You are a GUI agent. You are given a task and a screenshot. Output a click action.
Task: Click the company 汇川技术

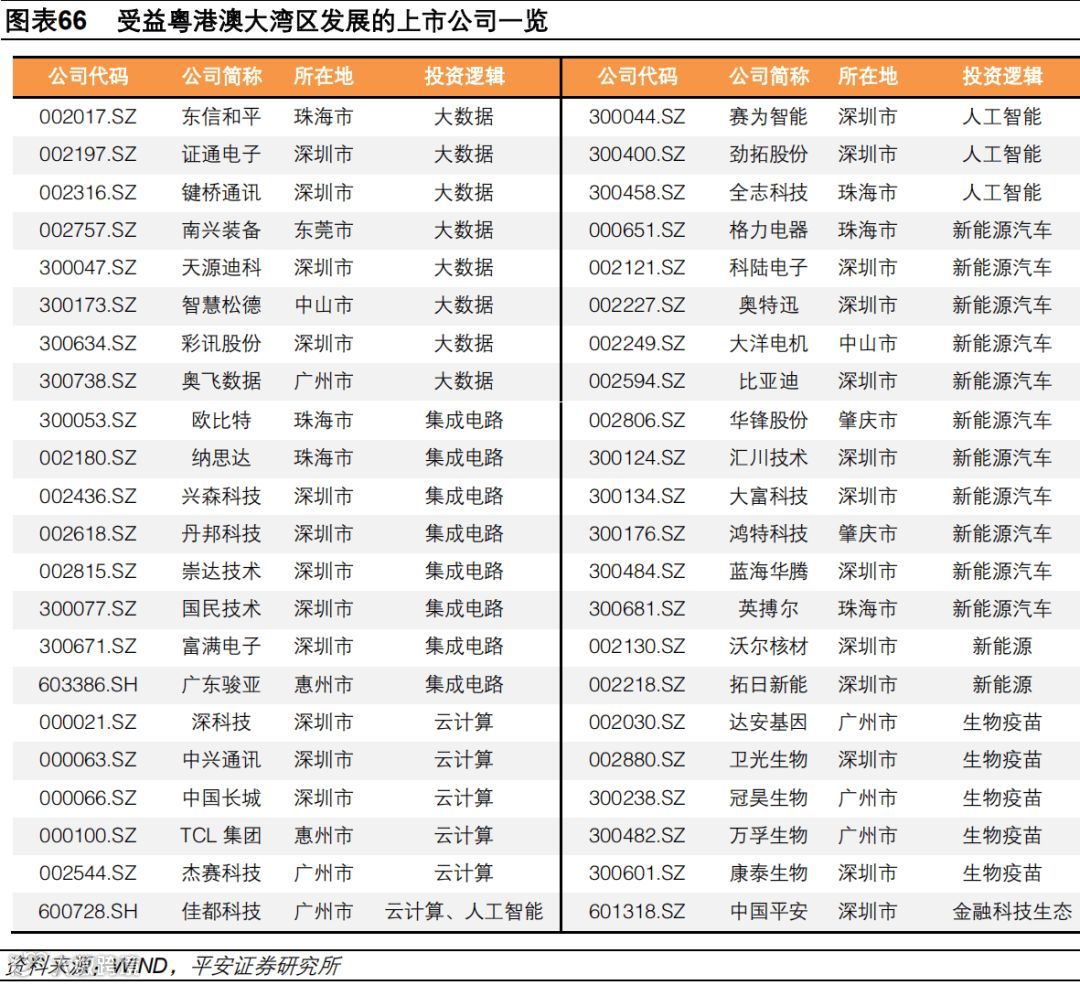tap(768, 457)
